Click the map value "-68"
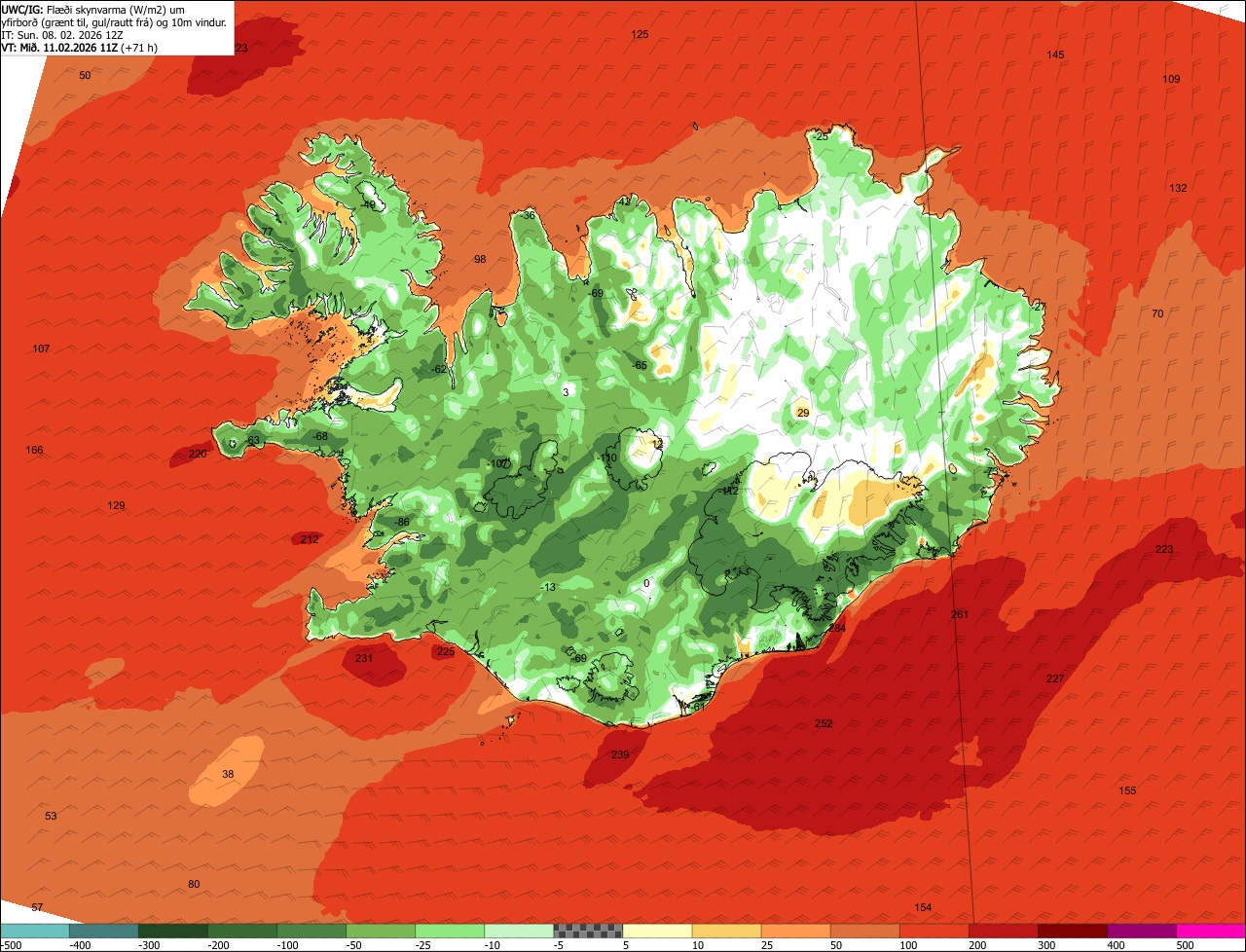The width and height of the screenshot is (1246, 952). (319, 436)
